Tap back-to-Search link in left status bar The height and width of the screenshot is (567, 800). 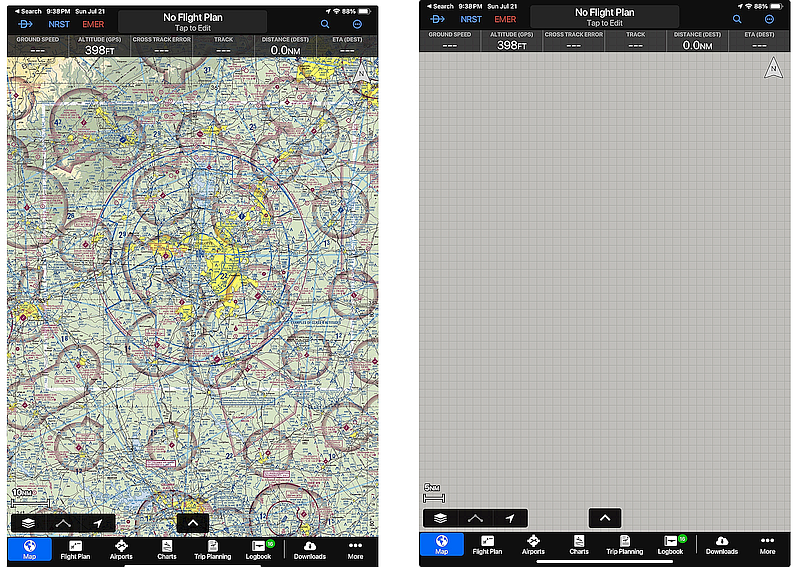(x=28, y=11)
